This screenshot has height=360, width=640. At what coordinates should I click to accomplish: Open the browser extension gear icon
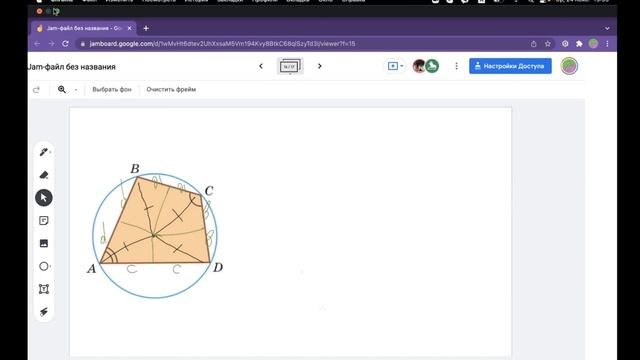tap(565, 44)
